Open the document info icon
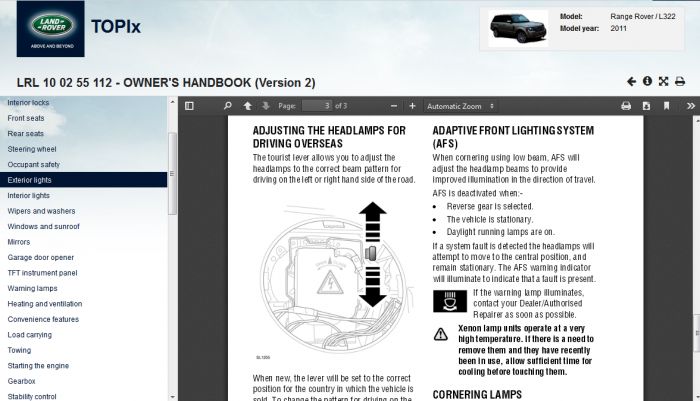 coord(647,81)
